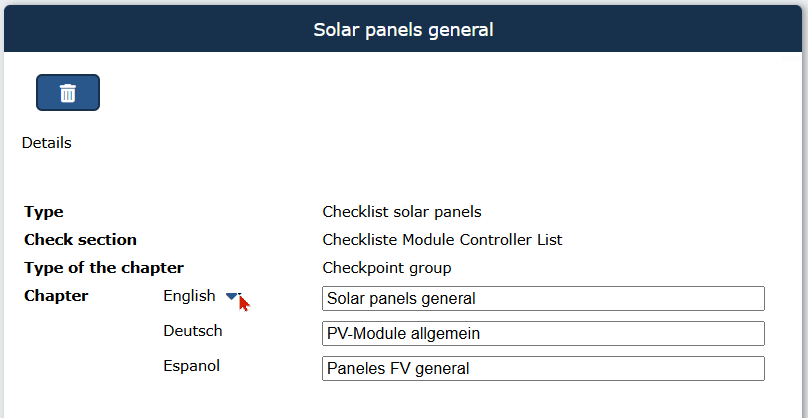Click the 'Checkpoint group' value text
The height and width of the screenshot is (418, 808).
click(387, 268)
